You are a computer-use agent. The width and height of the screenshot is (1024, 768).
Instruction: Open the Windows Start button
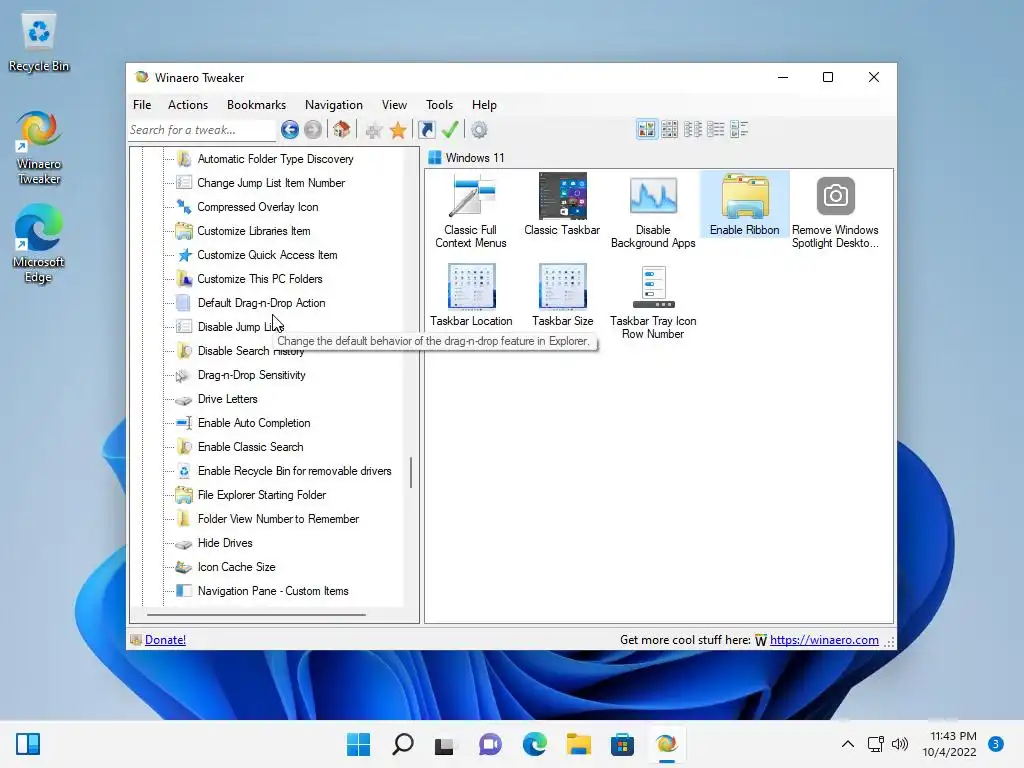359,744
